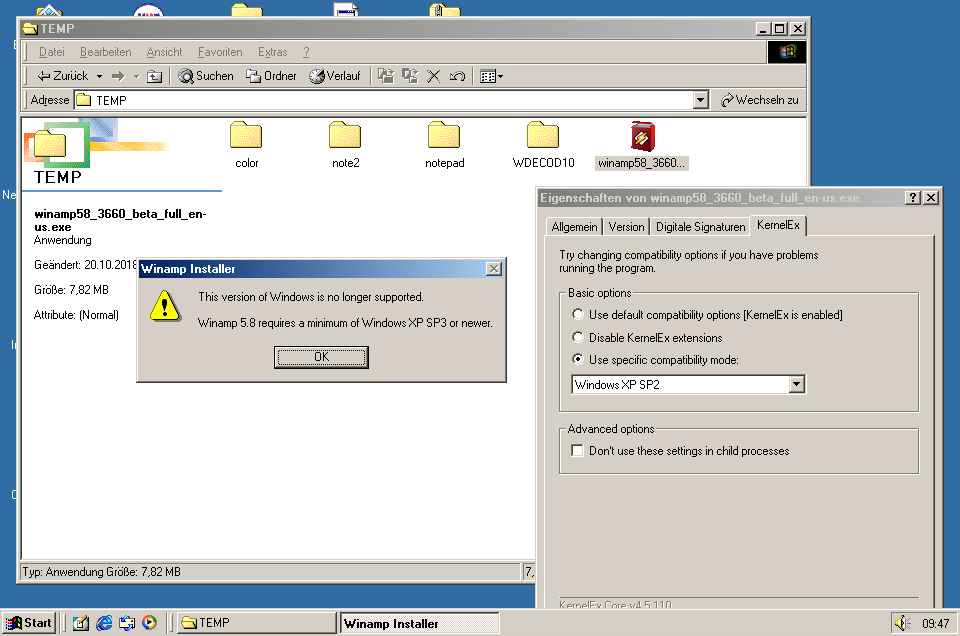Screen dimensions: 960x636
Task: Expand the address bar dropdown
Action: (701, 100)
